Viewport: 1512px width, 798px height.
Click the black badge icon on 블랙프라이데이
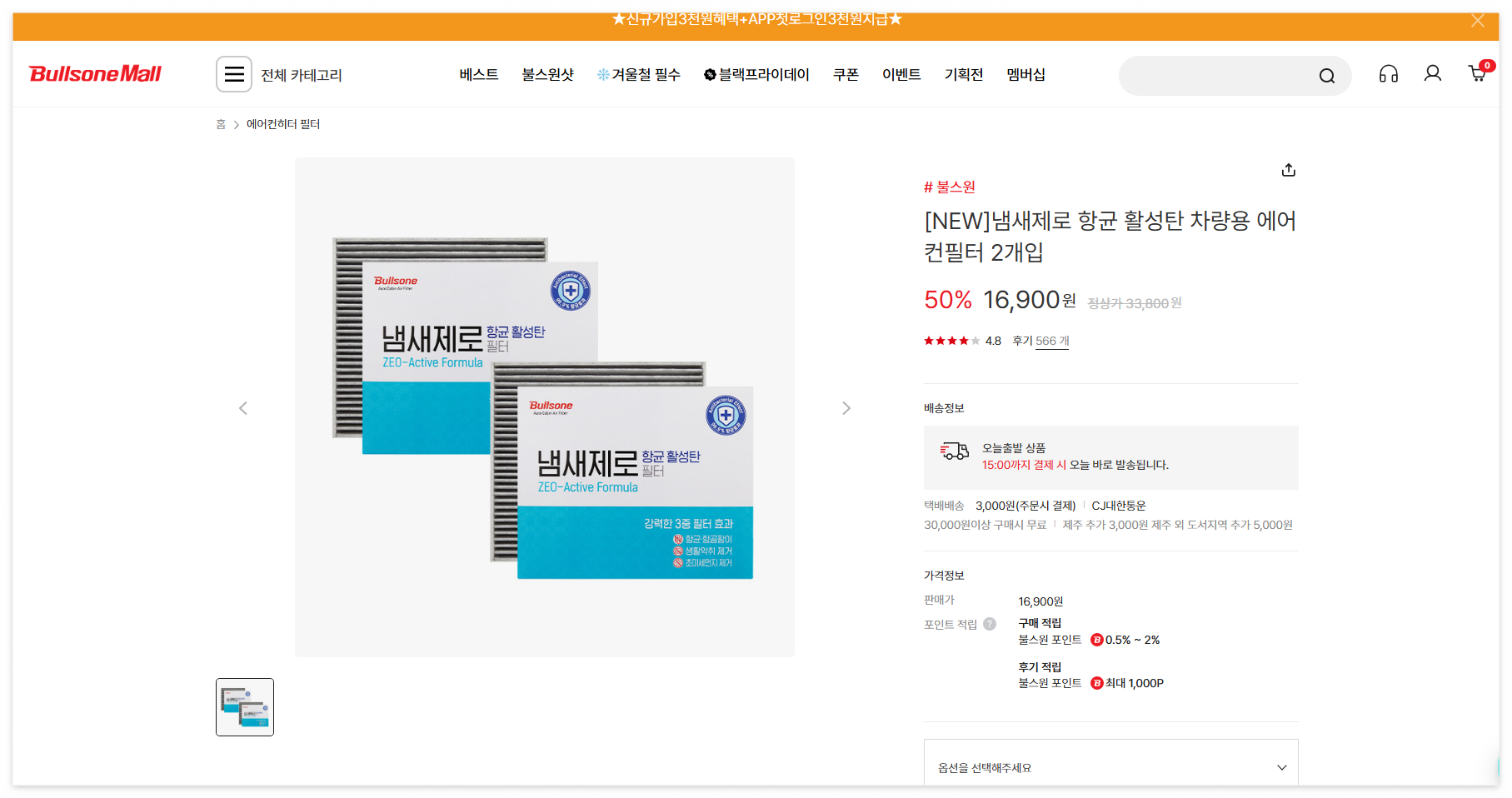[710, 75]
